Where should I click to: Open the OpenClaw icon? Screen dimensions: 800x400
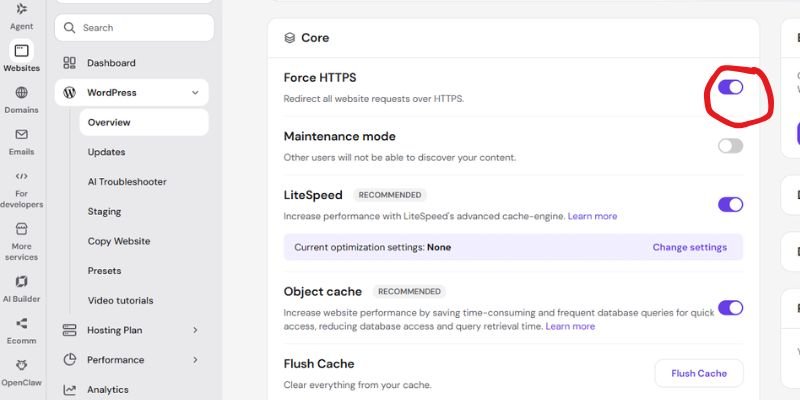(x=21, y=365)
